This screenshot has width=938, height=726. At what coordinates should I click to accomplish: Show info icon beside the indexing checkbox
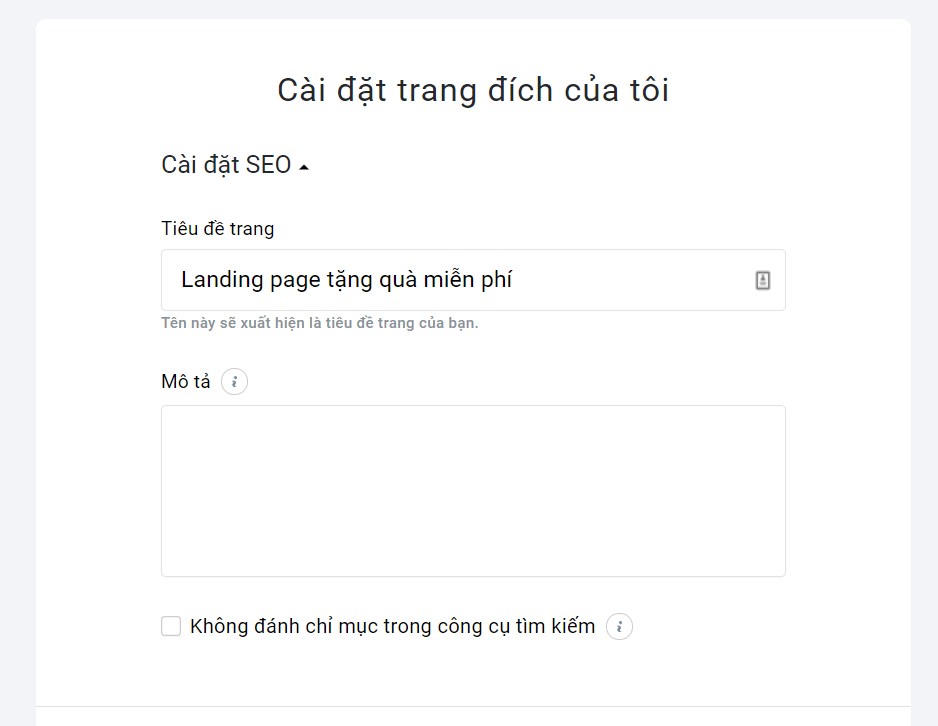tap(619, 627)
